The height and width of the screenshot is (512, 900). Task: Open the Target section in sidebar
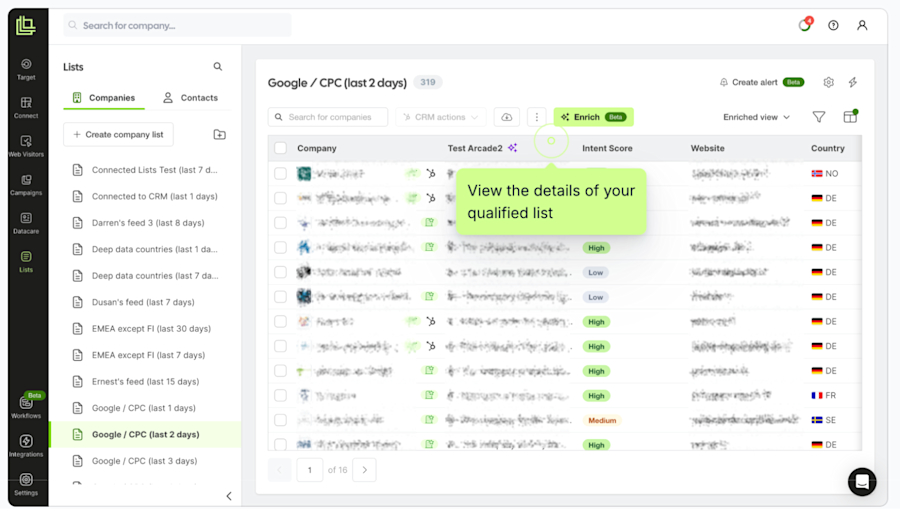click(x=26, y=69)
